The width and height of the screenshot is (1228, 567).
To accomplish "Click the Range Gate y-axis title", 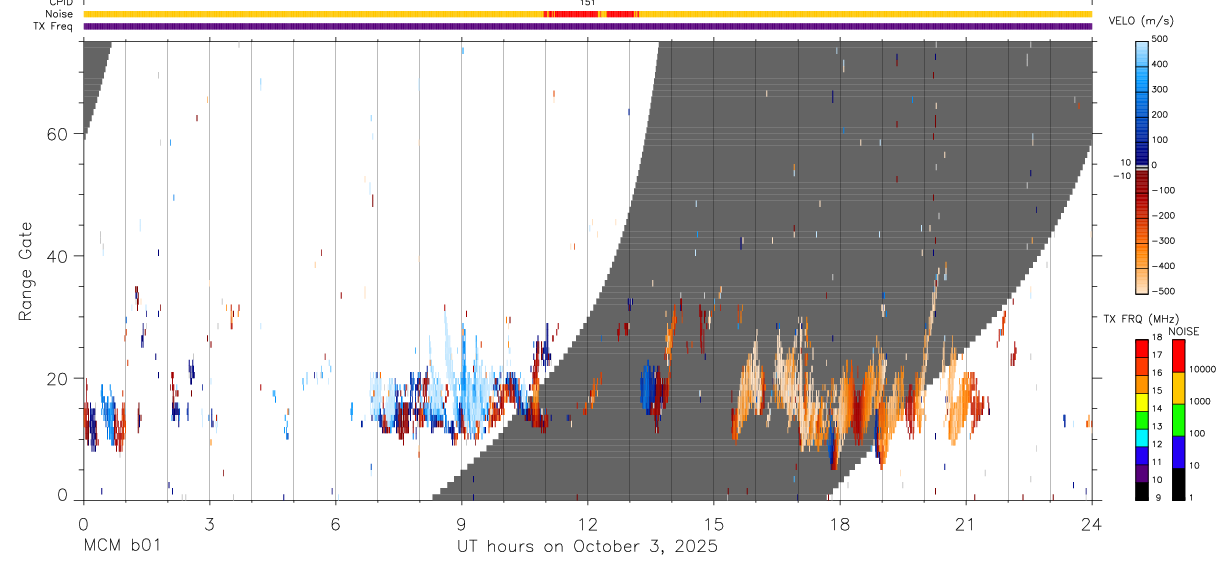I will point(27,271).
